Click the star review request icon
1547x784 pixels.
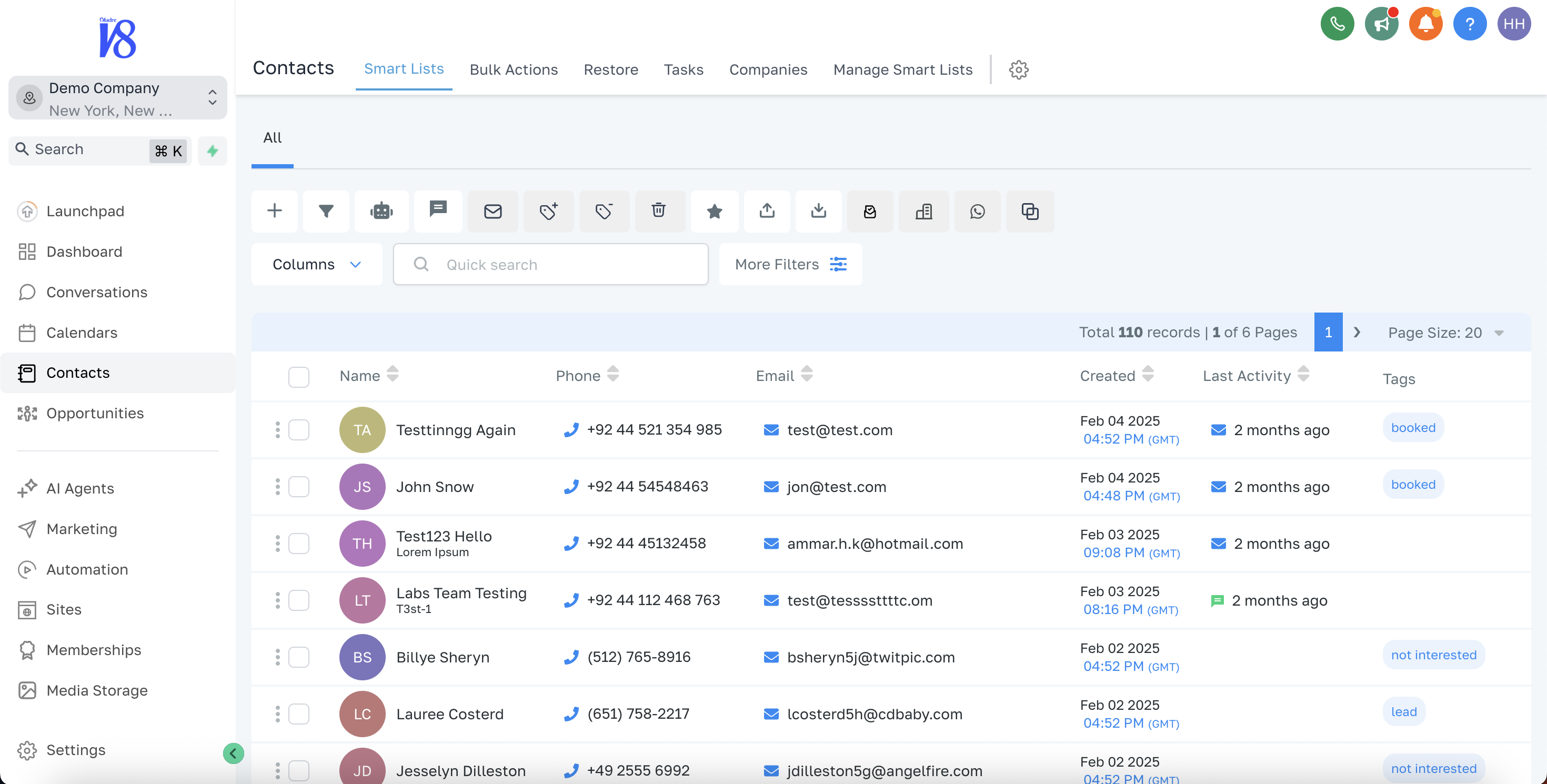pyautogui.click(x=714, y=210)
